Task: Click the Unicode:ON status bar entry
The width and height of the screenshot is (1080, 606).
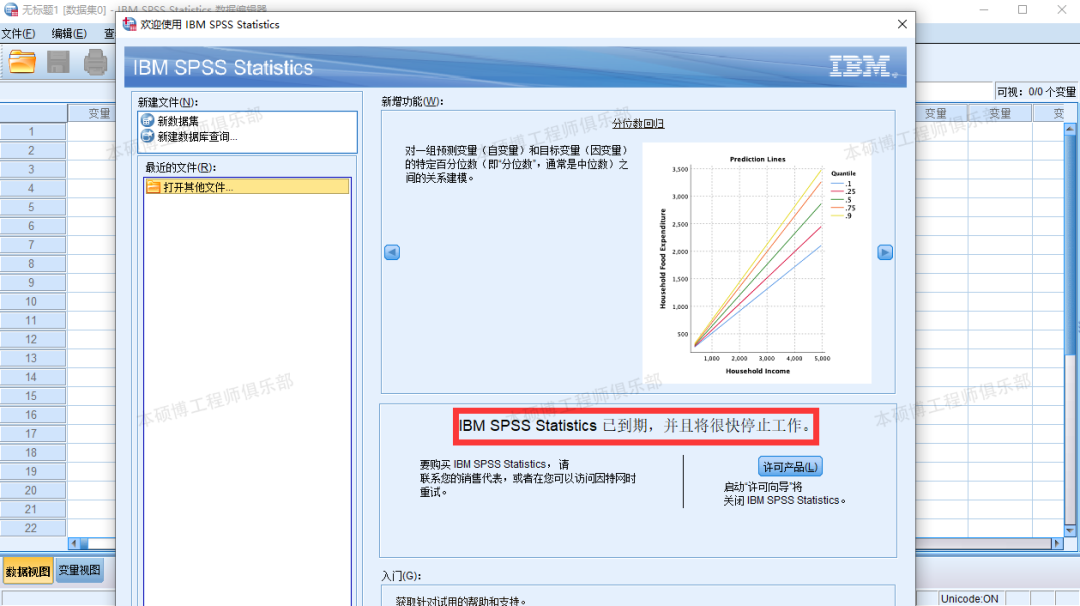Action: (969, 598)
